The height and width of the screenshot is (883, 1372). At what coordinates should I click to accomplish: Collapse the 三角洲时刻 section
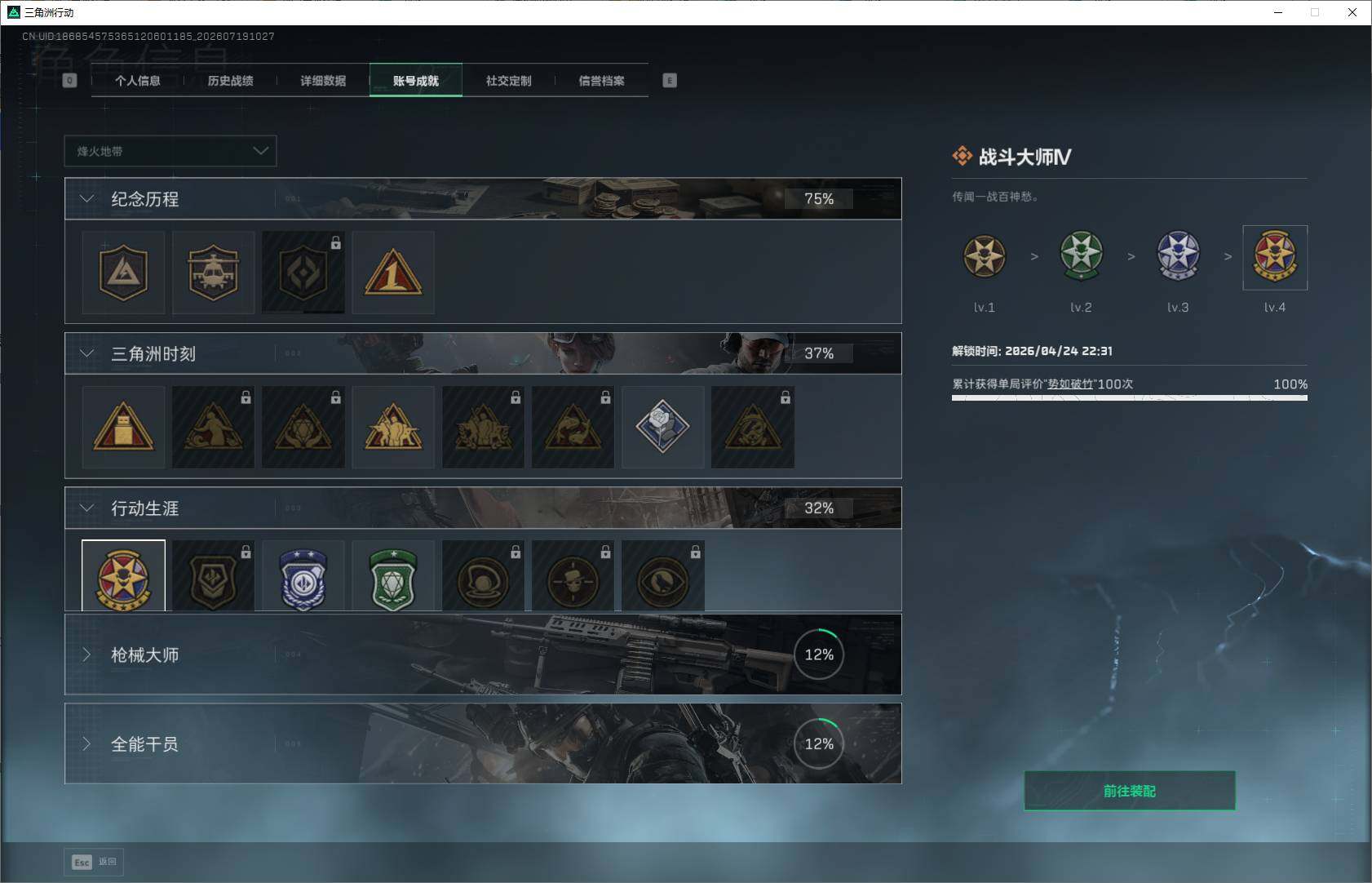(86, 353)
